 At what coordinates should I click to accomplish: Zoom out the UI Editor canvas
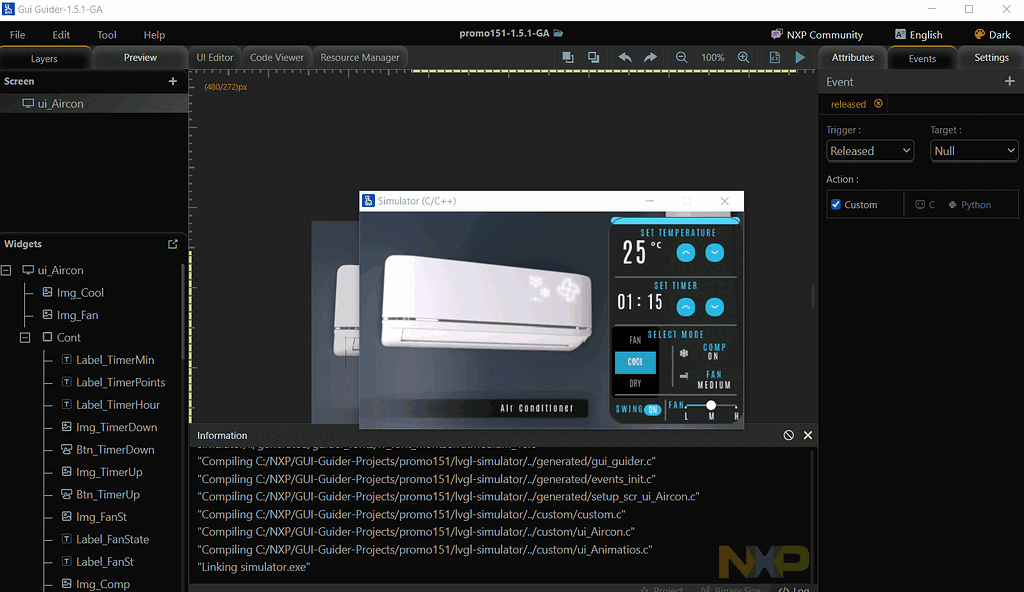pyautogui.click(x=681, y=57)
